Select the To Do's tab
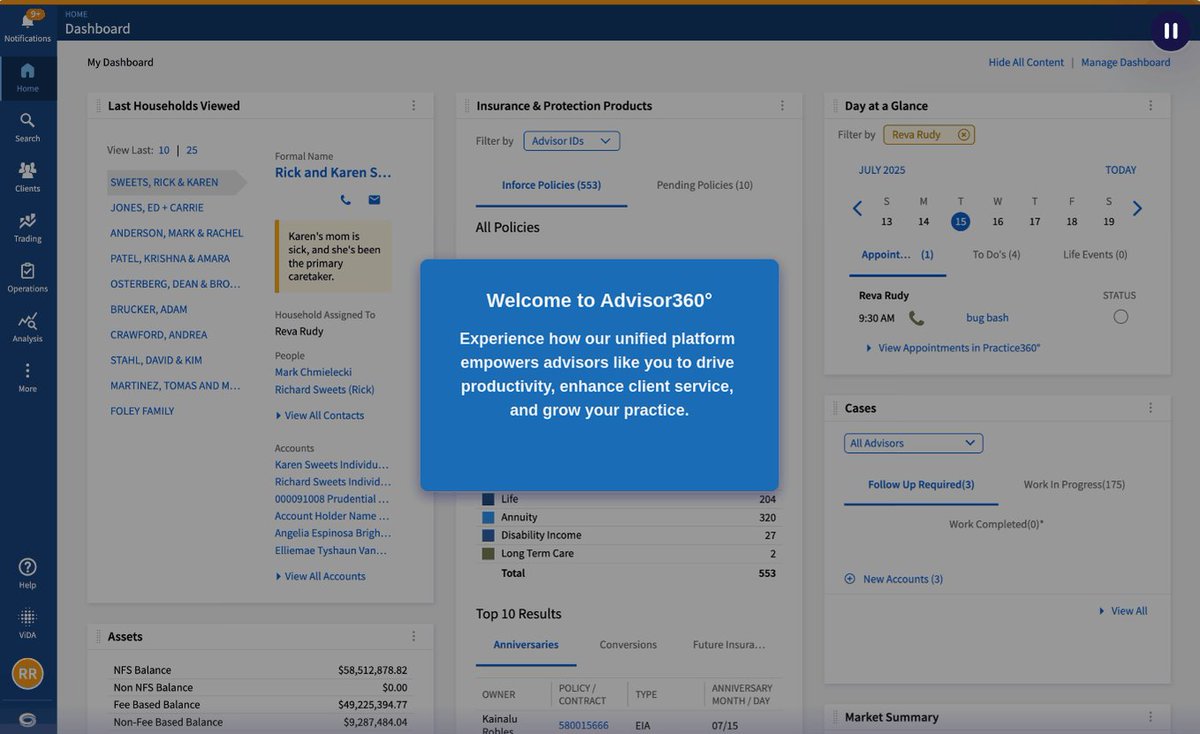The width and height of the screenshot is (1200, 734). click(x=996, y=255)
